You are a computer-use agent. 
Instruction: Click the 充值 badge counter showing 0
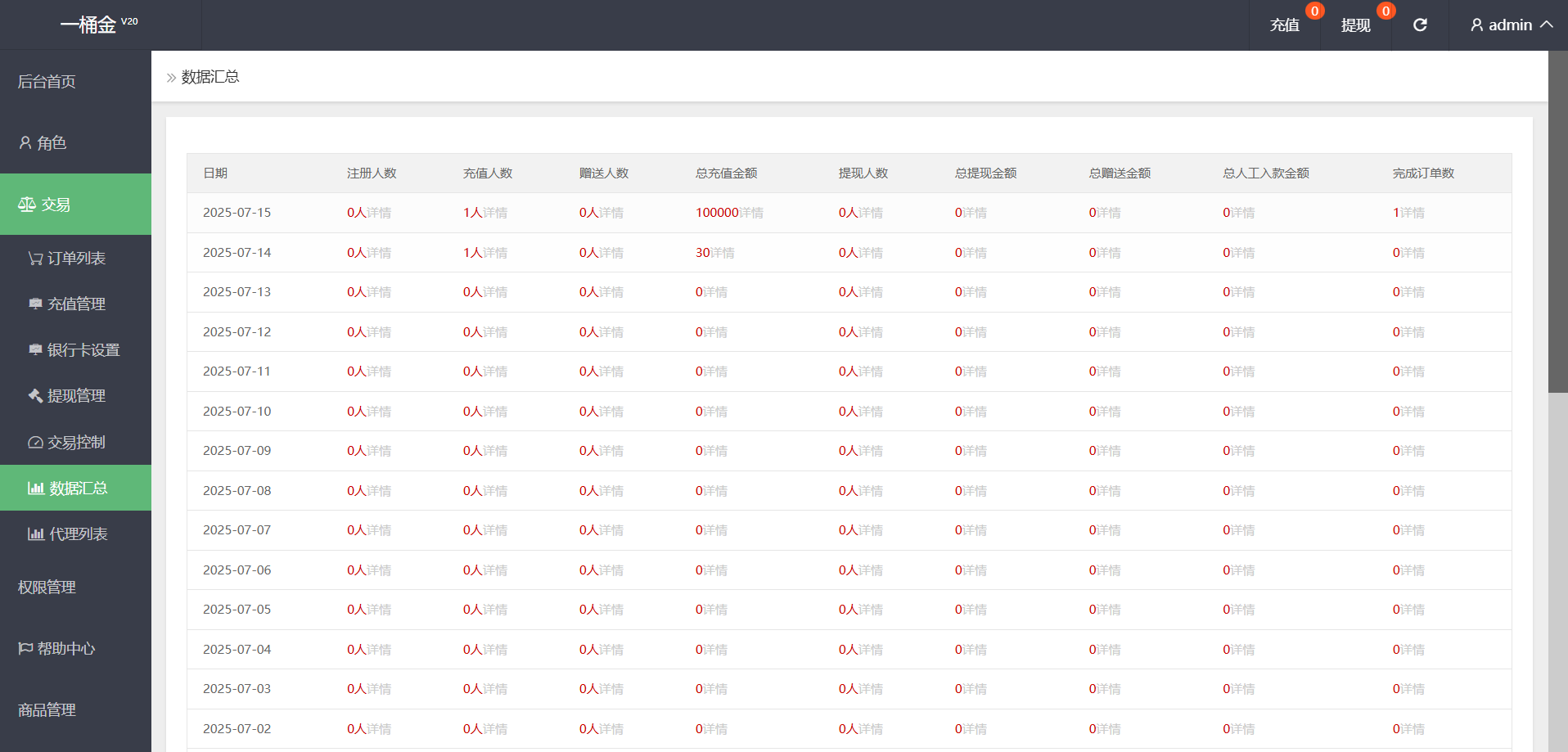point(1314,11)
